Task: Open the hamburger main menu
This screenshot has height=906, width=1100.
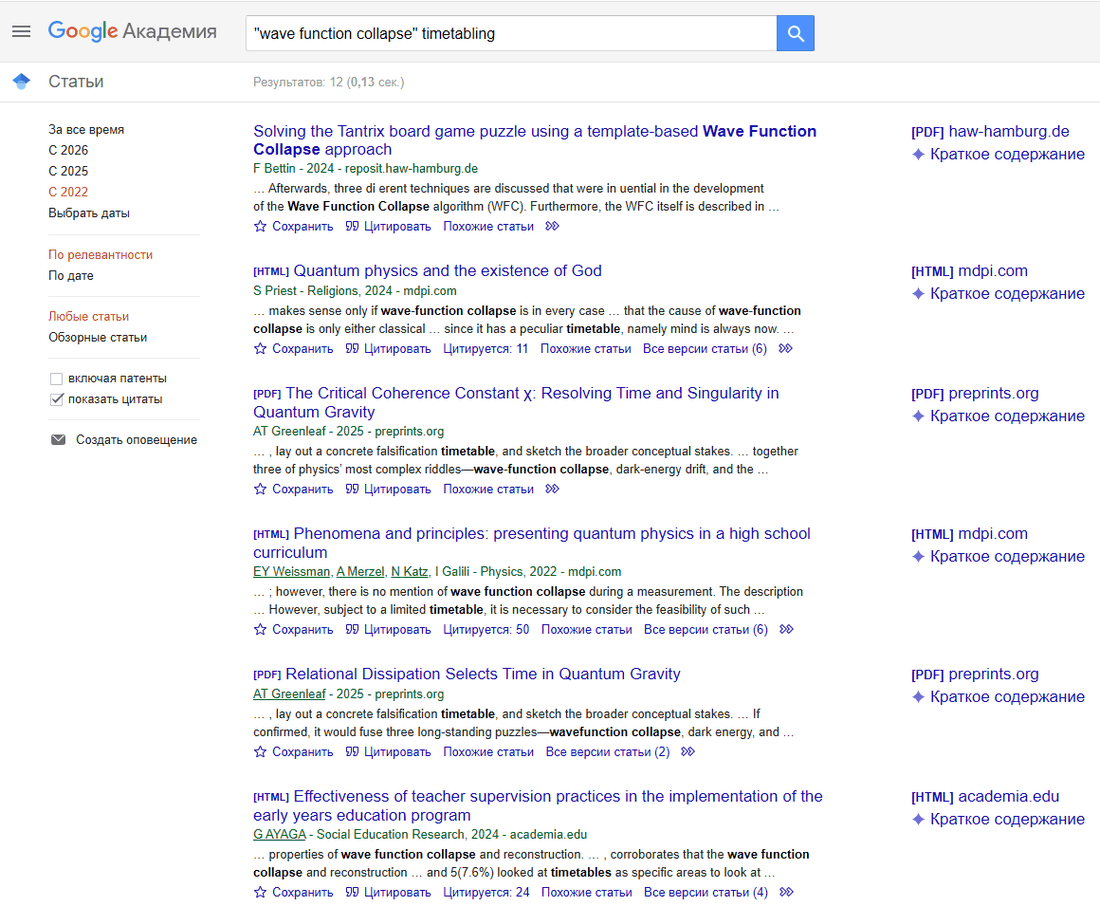Action: tap(22, 32)
